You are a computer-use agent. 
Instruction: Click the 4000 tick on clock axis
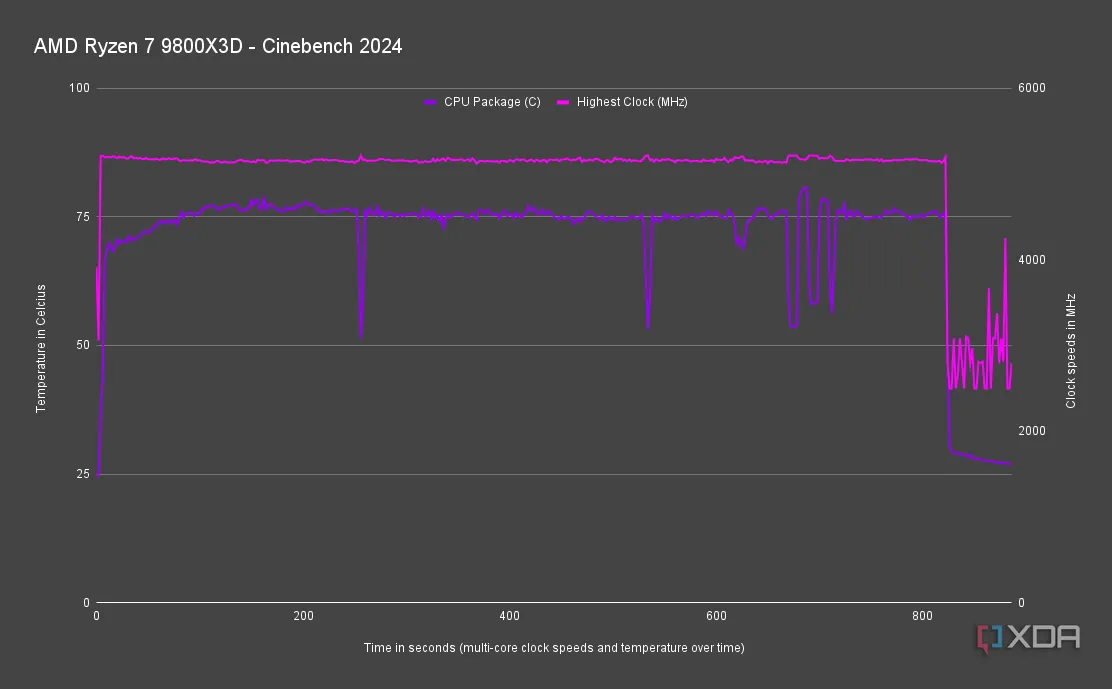tap(1031, 260)
